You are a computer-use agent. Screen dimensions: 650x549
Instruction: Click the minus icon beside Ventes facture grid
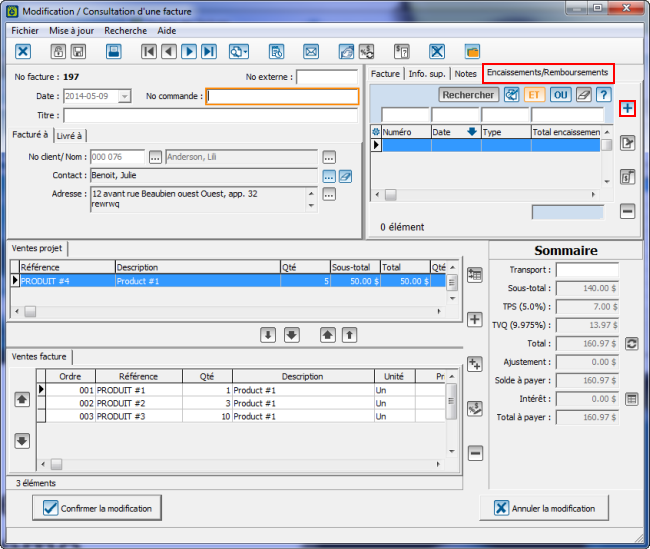coord(475,453)
